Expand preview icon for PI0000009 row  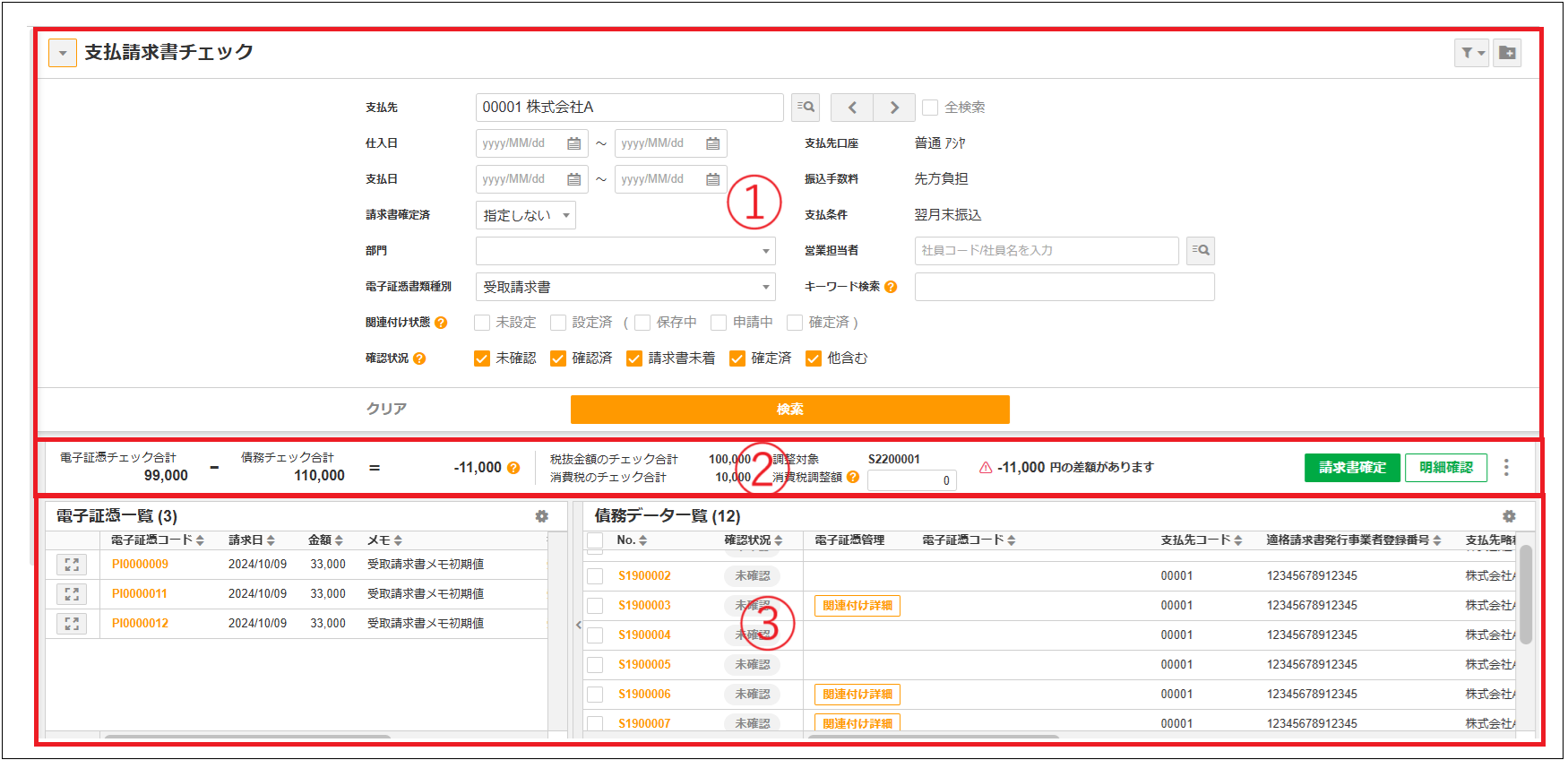click(72, 565)
